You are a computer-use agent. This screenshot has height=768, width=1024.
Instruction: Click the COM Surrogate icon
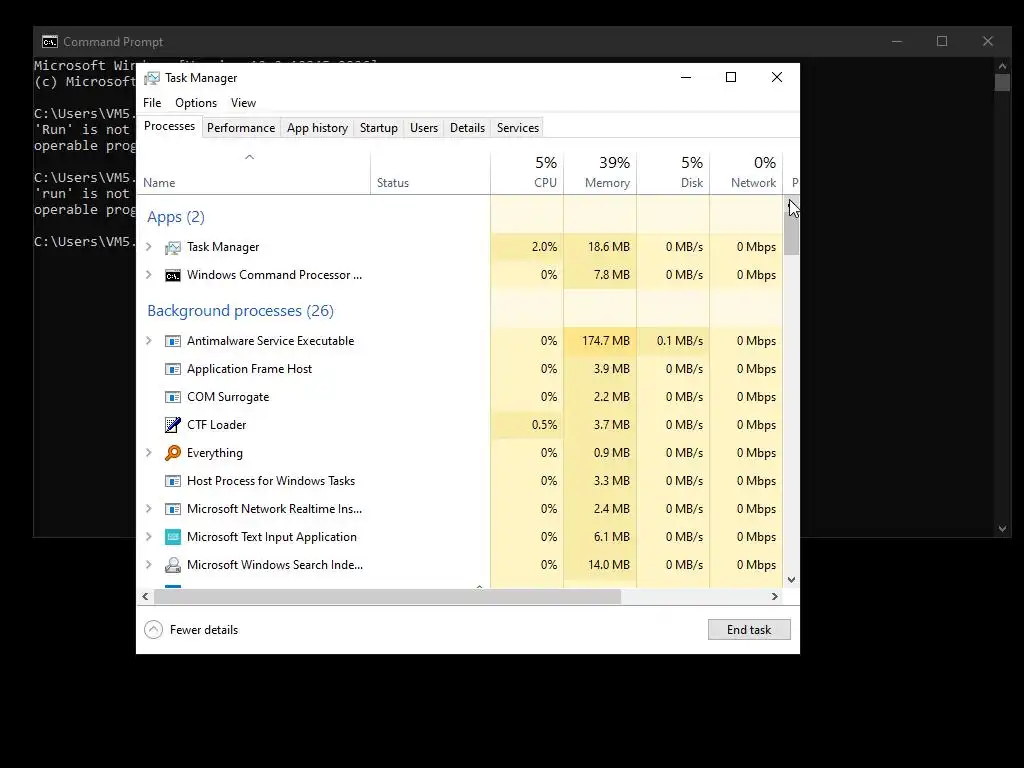coord(172,398)
